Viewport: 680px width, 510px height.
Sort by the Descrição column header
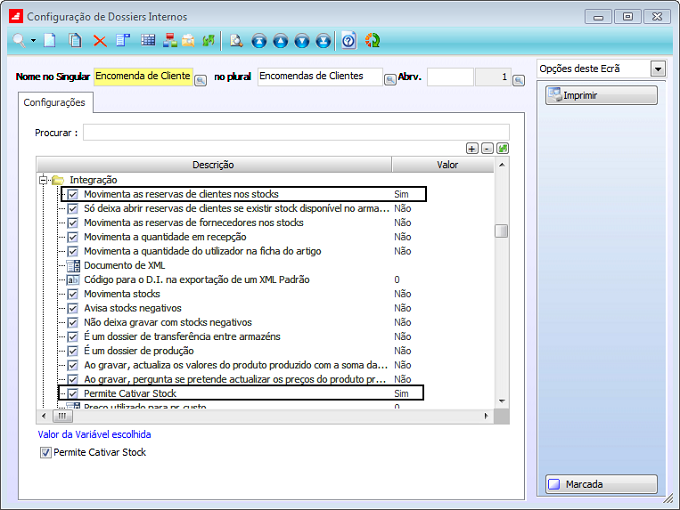click(214, 165)
